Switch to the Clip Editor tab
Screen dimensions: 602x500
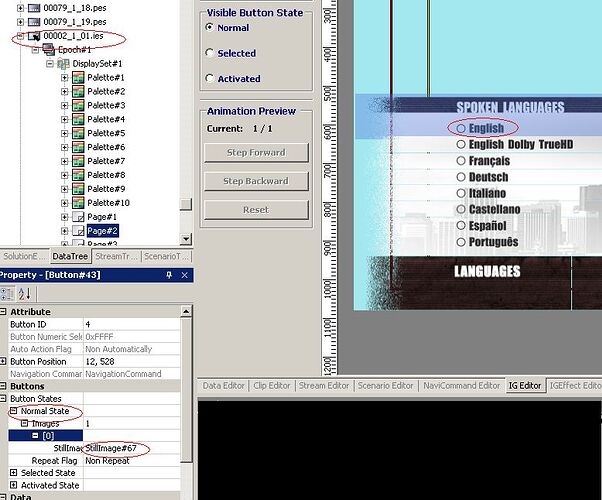pos(272,386)
